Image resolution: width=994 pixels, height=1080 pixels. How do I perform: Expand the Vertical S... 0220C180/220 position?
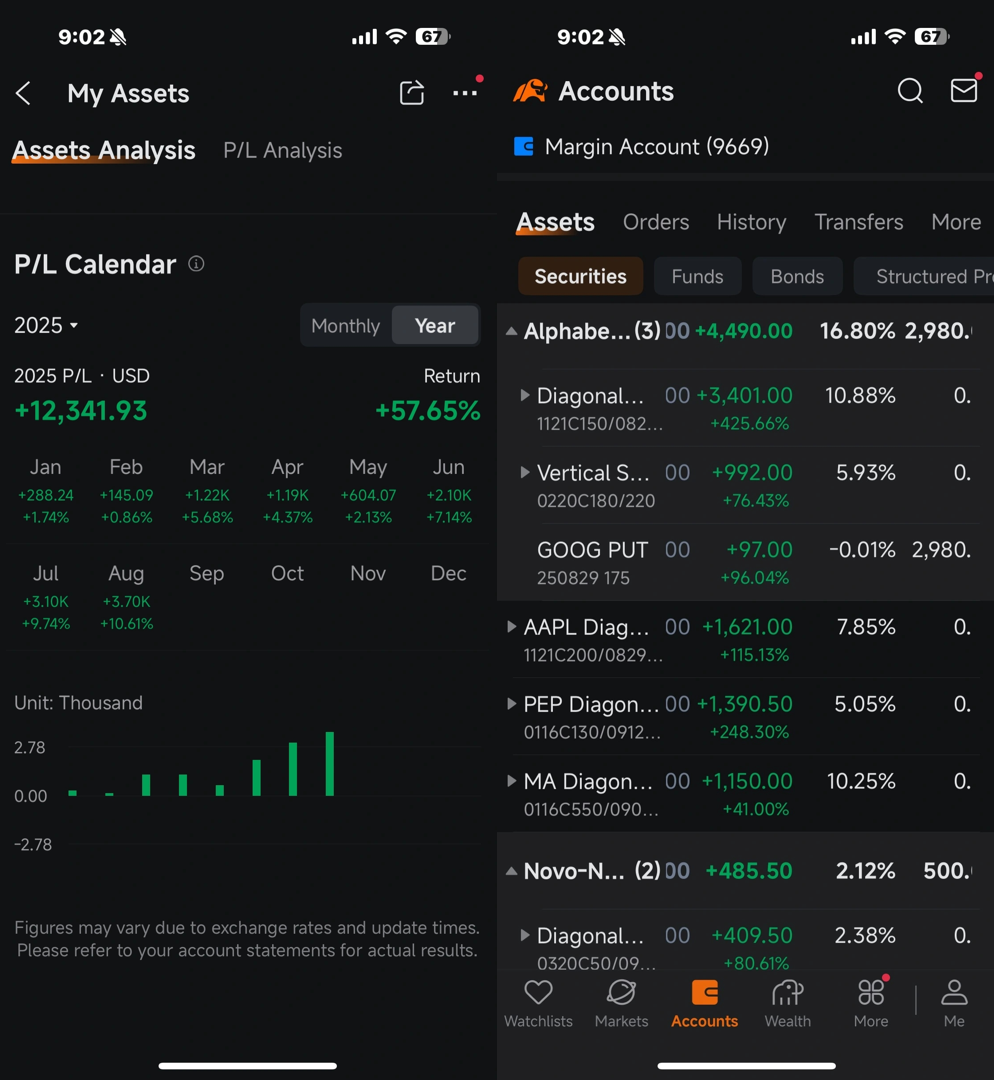525,472
